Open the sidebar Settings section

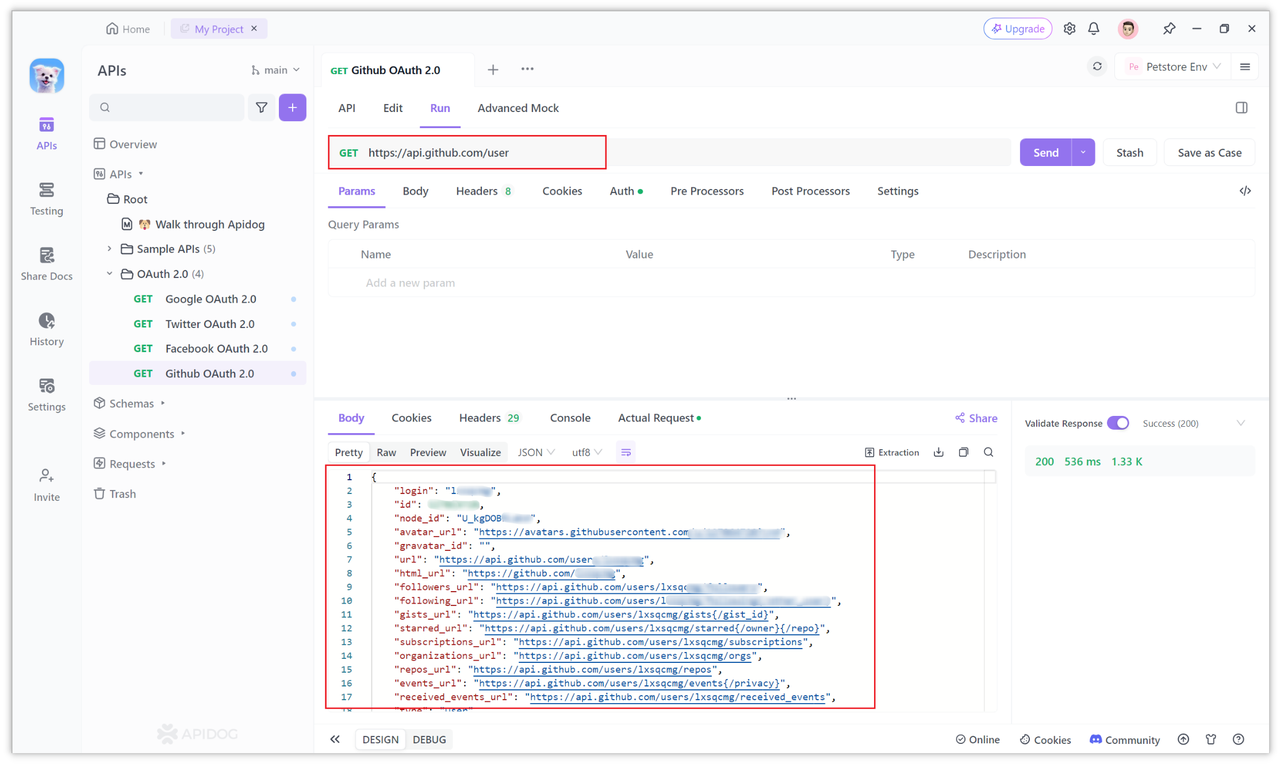46,395
